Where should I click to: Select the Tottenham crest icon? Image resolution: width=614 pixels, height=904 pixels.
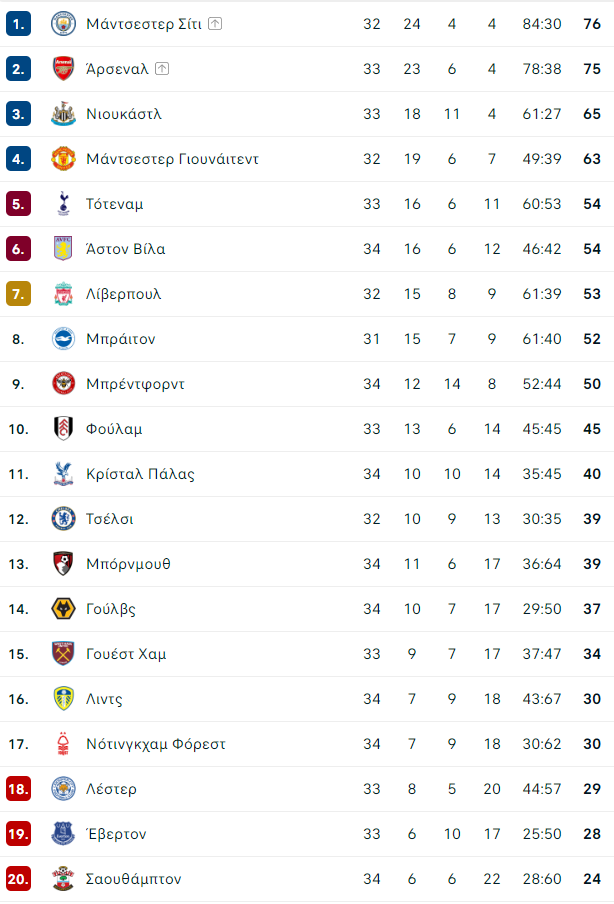63,204
